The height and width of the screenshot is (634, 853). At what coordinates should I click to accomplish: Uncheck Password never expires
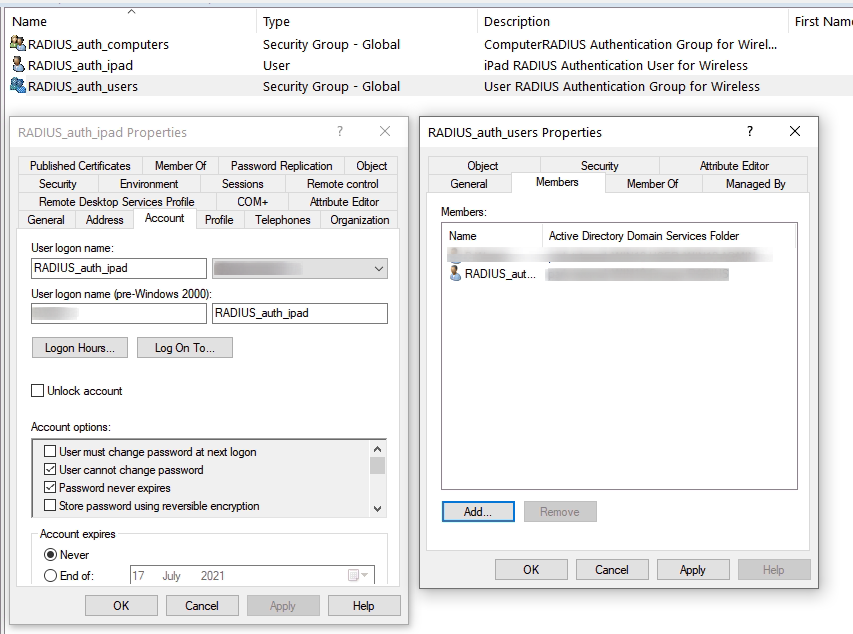[50, 487]
